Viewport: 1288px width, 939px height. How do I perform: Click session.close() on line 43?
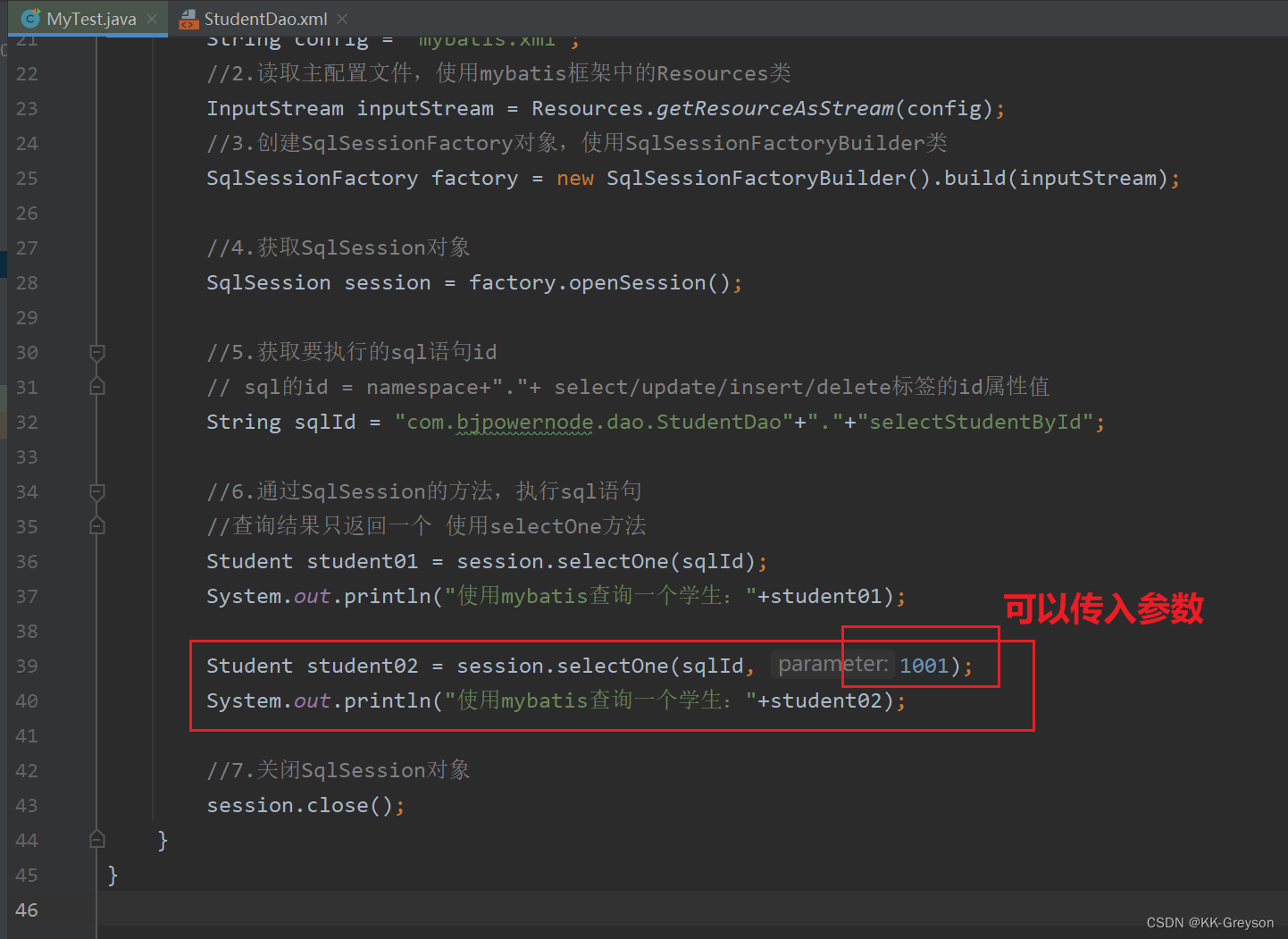pos(300,806)
